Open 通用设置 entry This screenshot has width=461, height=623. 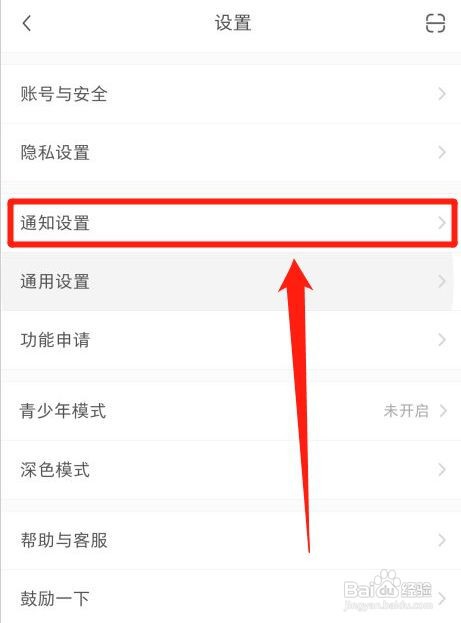pyautogui.click(x=230, y=281)
